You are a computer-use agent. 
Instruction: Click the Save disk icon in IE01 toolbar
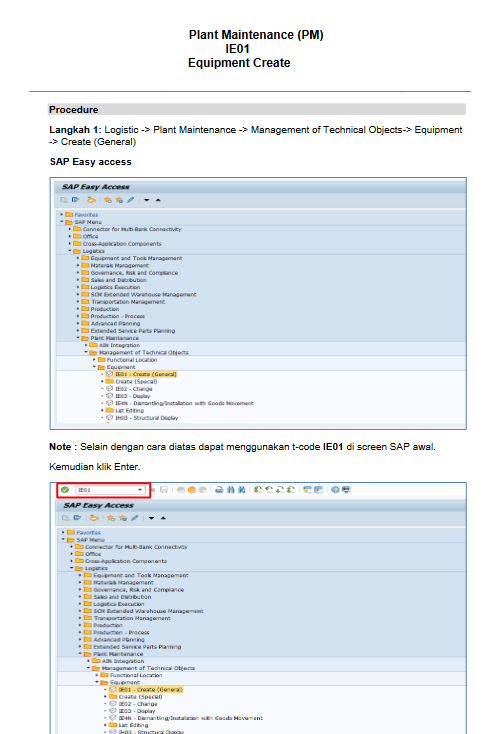click(164, 490)
